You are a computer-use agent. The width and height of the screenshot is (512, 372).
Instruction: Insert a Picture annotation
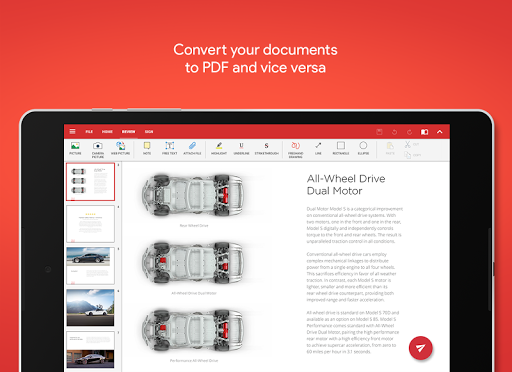point(75,148)
